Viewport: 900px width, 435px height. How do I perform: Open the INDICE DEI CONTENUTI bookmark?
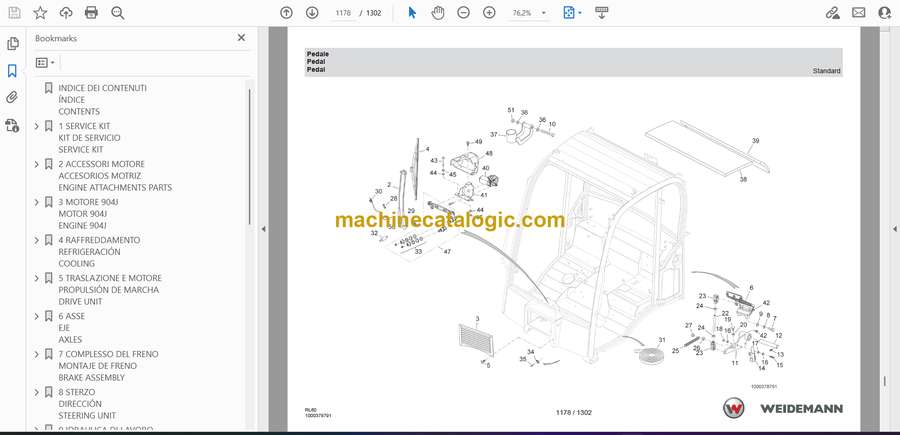click(x=102, y=88)
